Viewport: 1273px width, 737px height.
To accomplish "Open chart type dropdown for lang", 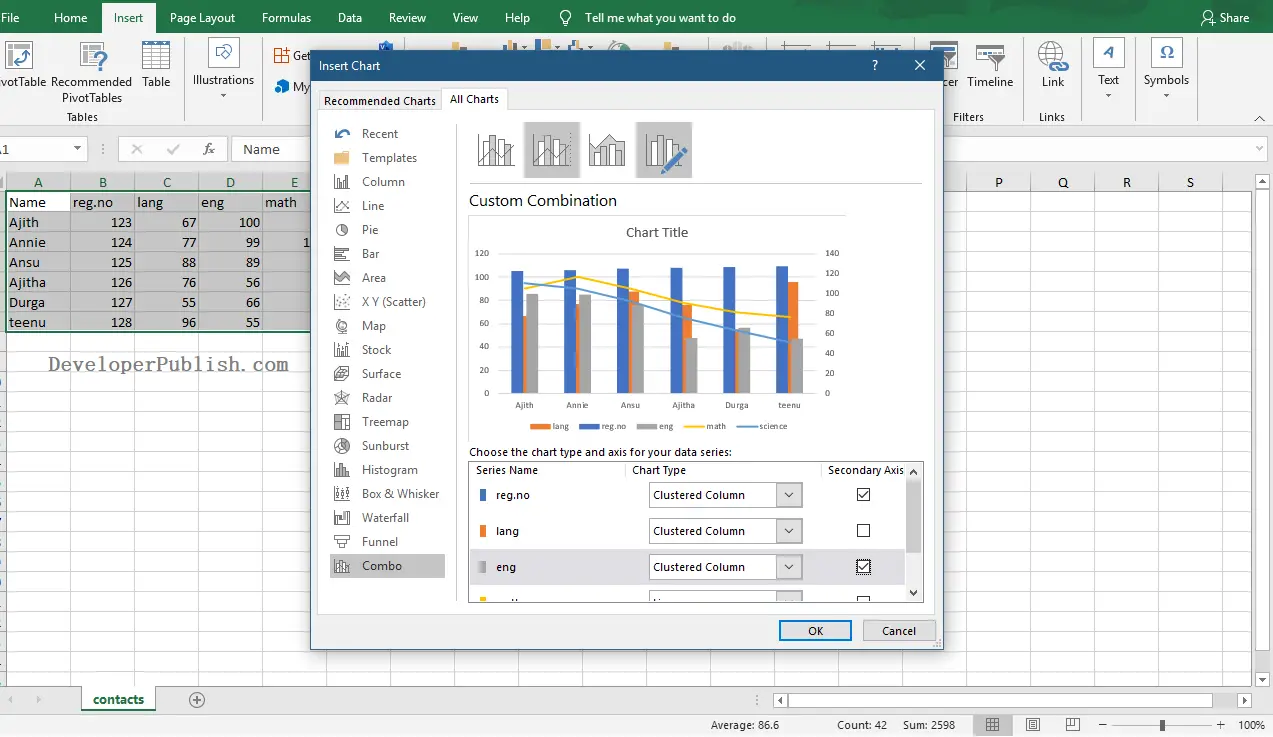I will [789, 531].
